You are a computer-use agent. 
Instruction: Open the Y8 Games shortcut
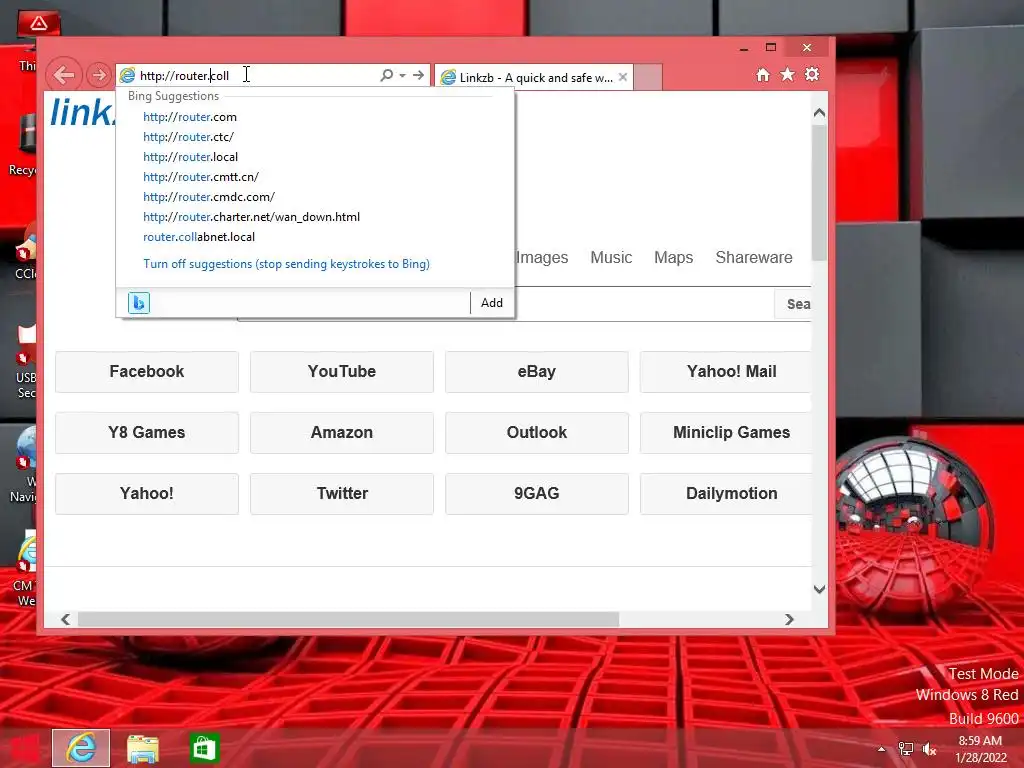click(147, 432)
